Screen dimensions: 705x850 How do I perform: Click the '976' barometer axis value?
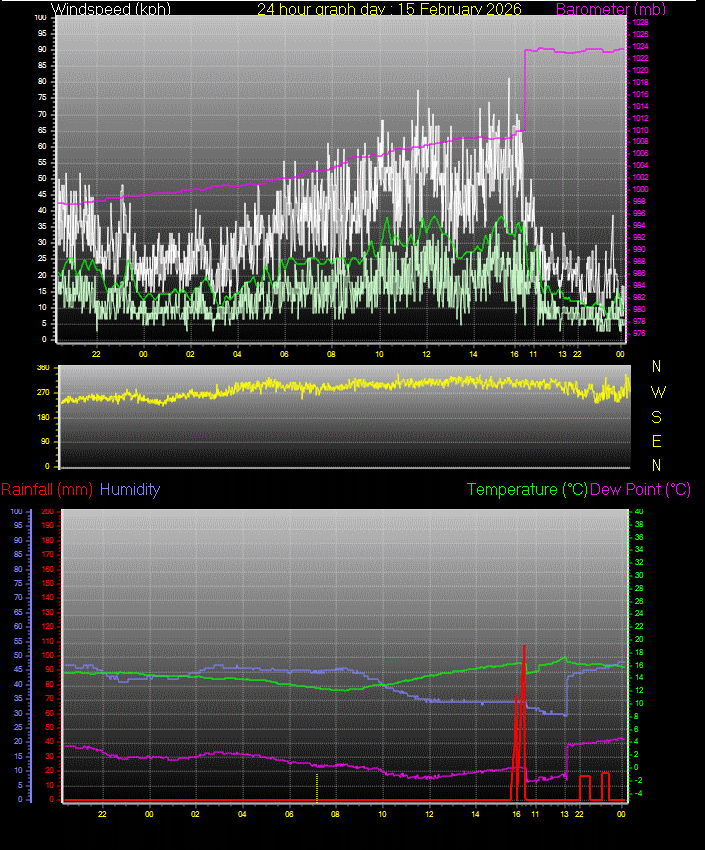click(639, 333)
